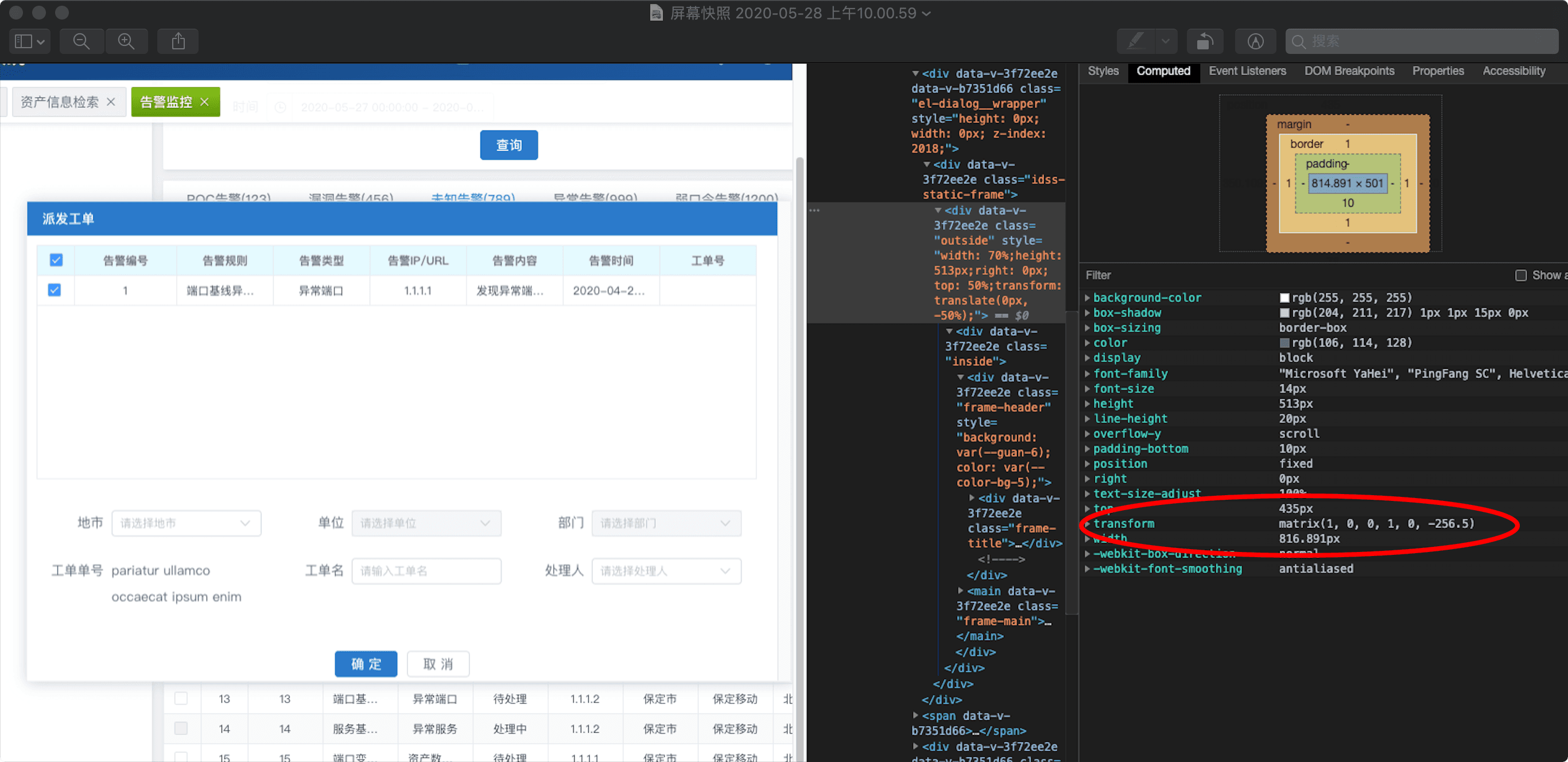Expand the transform property
The width and height of the screenshot is (1568, 762).
tap(1087, 523)
